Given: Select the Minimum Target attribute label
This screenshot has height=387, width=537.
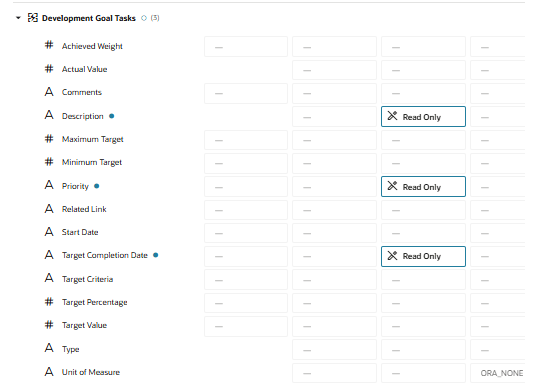Looking at the screenshot, I should point(92,162).
